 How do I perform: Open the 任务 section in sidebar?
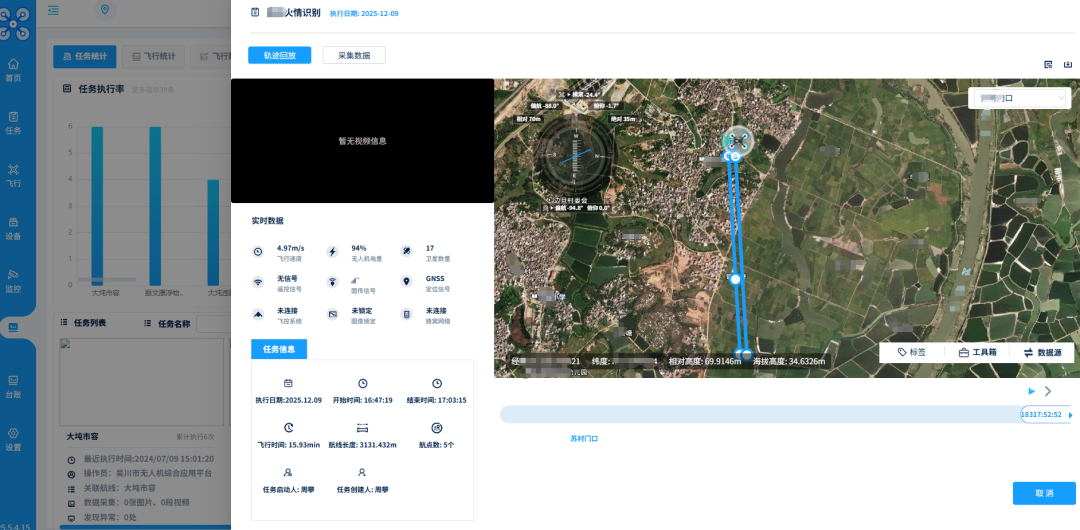(13, 123)
